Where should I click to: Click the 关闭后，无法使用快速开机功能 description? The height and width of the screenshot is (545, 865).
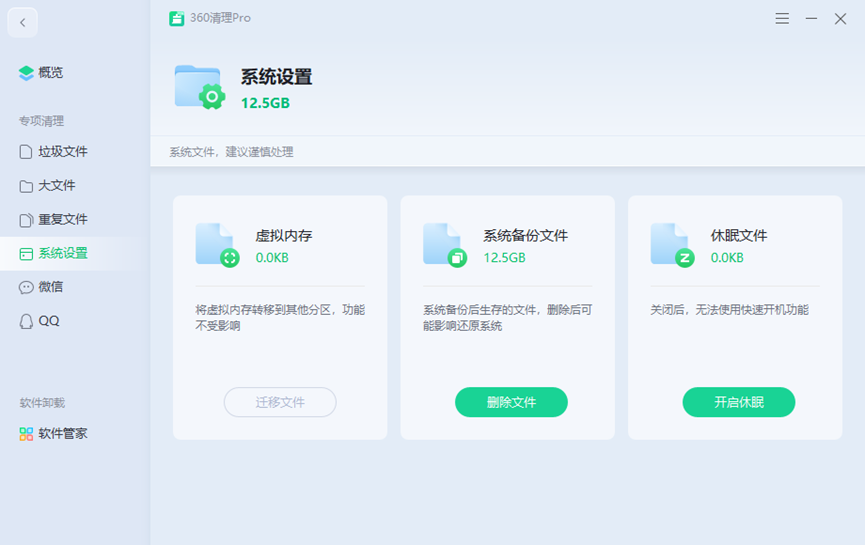[x=729, y=310]
